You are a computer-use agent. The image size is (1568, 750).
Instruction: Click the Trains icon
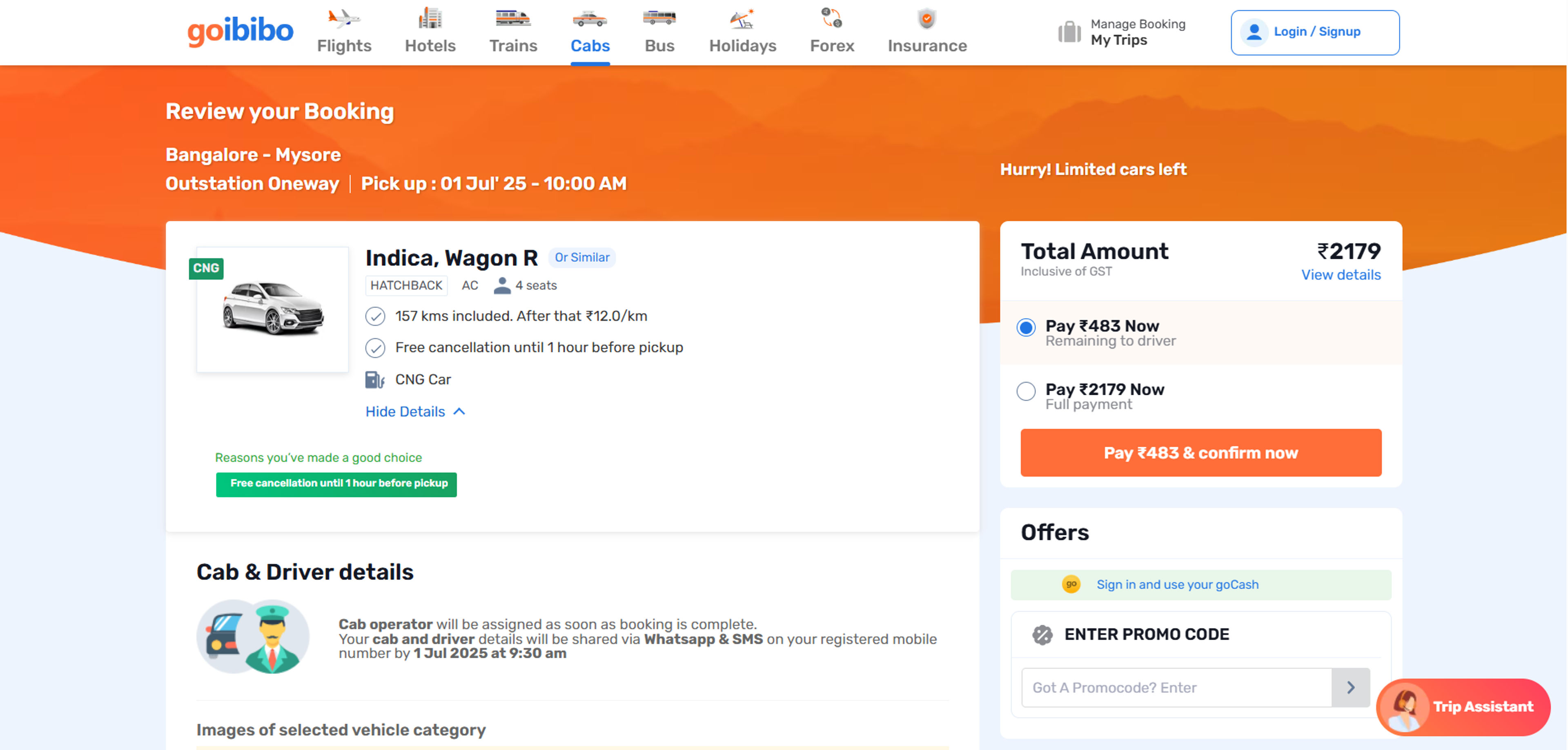(x=512, y=18)
